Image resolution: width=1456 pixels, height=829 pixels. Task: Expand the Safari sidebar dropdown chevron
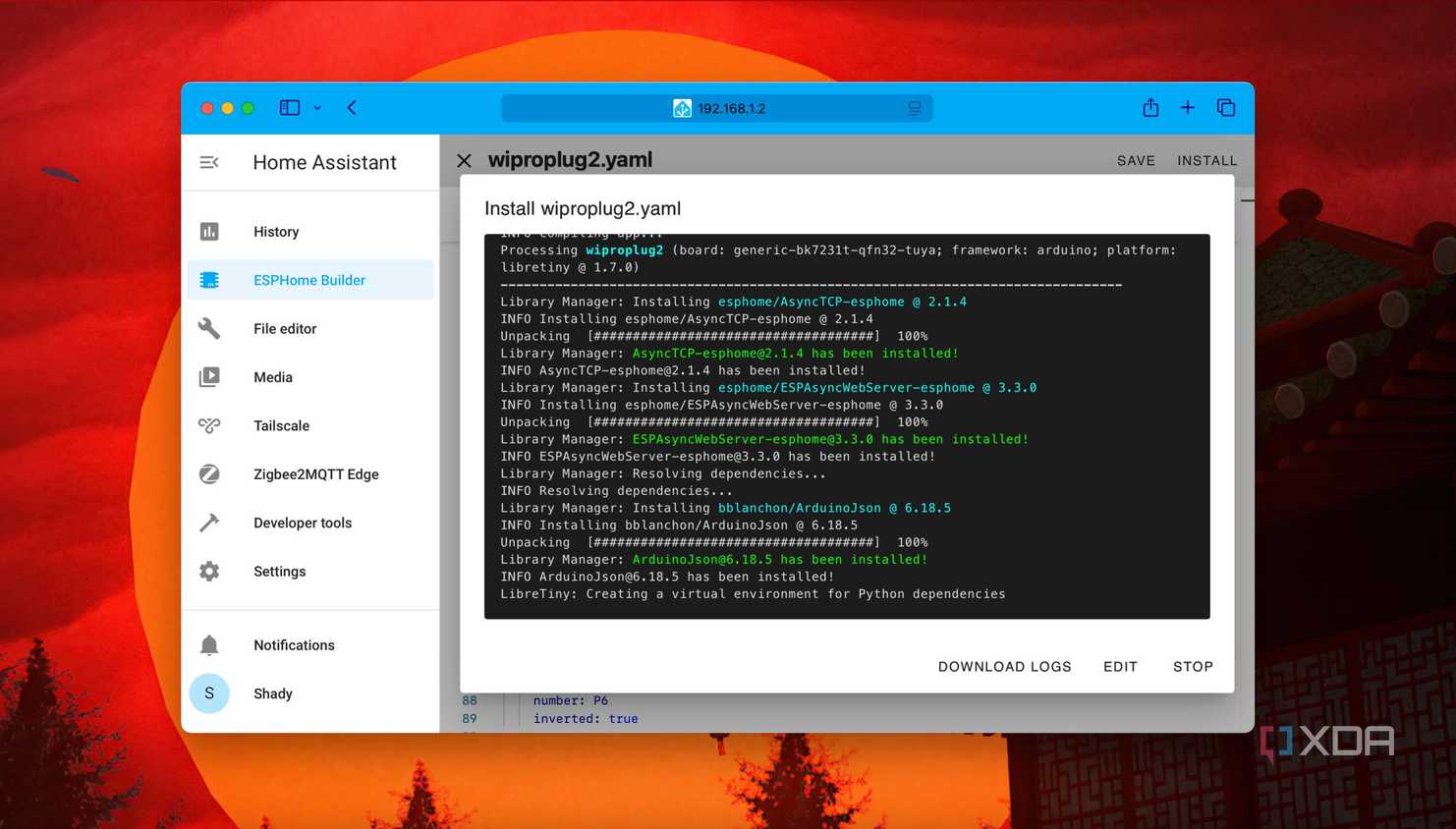click(x=317, y=108)
